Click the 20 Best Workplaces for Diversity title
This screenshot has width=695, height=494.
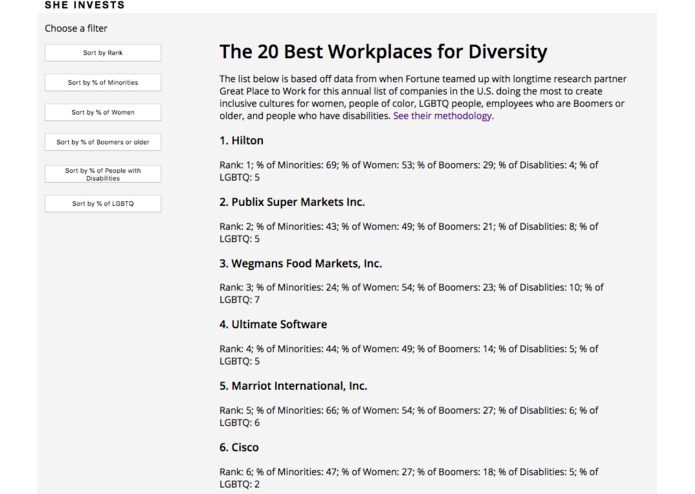pos(383,51)
